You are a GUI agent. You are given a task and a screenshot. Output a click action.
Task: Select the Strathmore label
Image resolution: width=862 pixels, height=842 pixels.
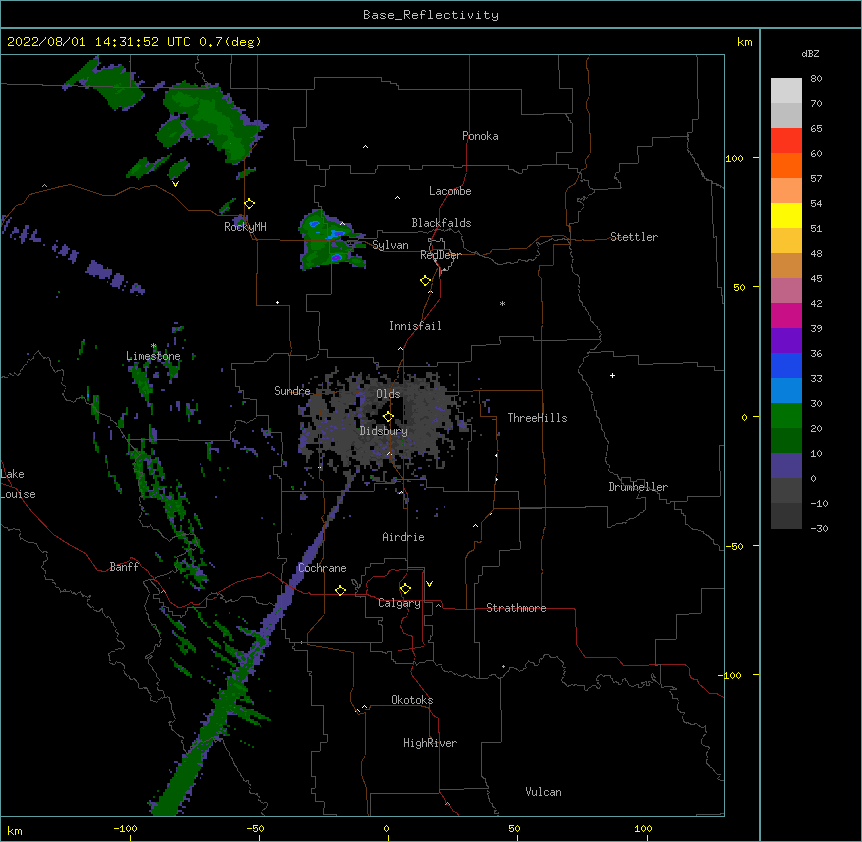[516, 608]
